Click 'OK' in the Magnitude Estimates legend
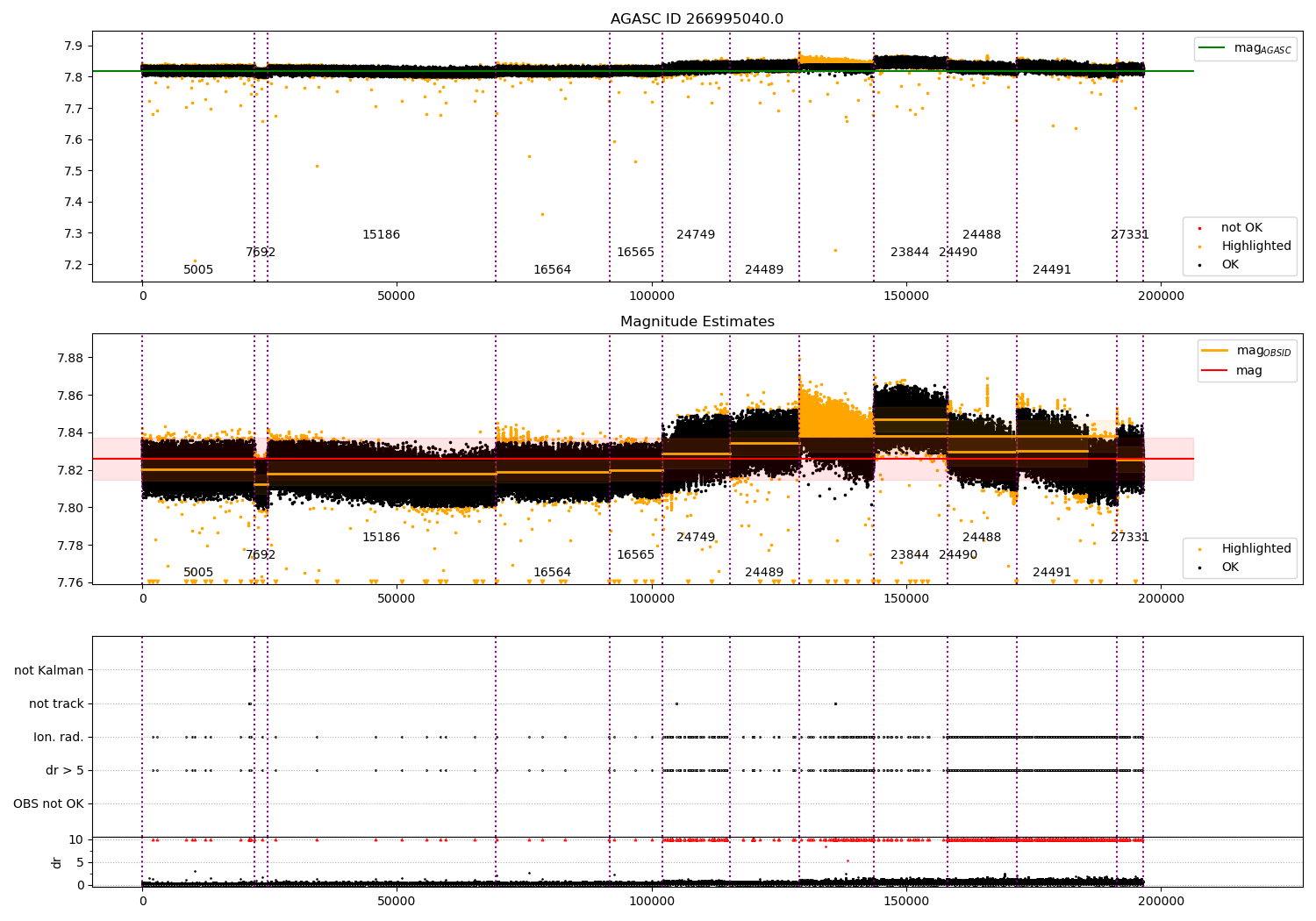This screenshot has width=1316, height=921. (x=1229, y=567)
